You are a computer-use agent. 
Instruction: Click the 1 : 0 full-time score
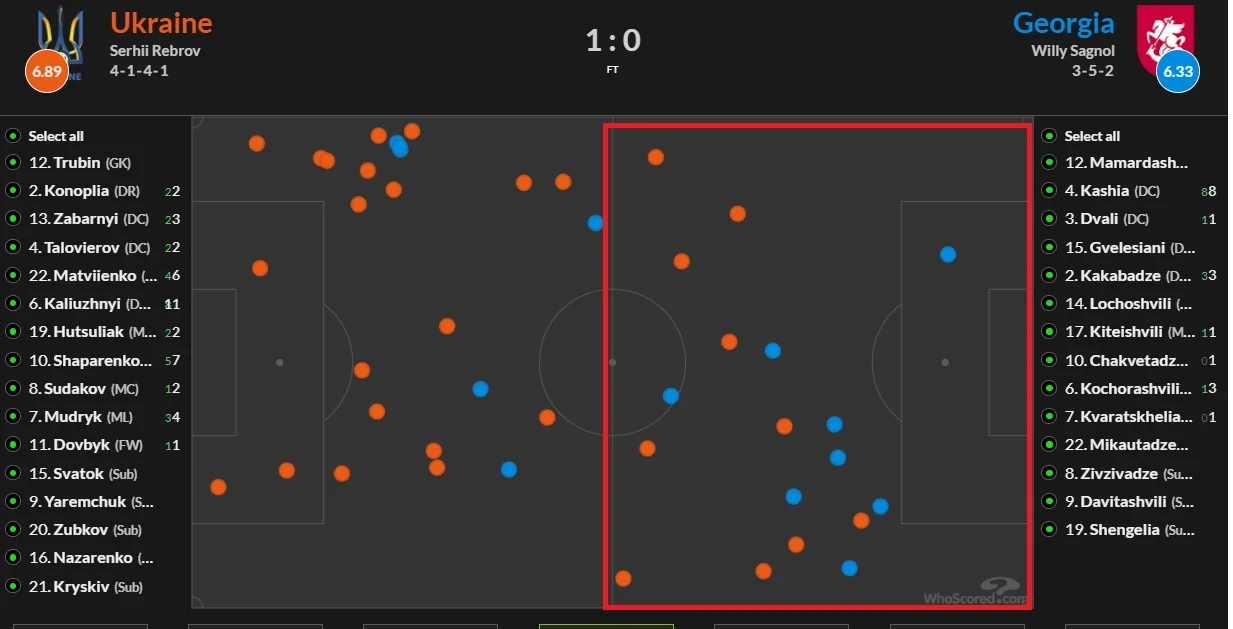[x=613, y=41]
